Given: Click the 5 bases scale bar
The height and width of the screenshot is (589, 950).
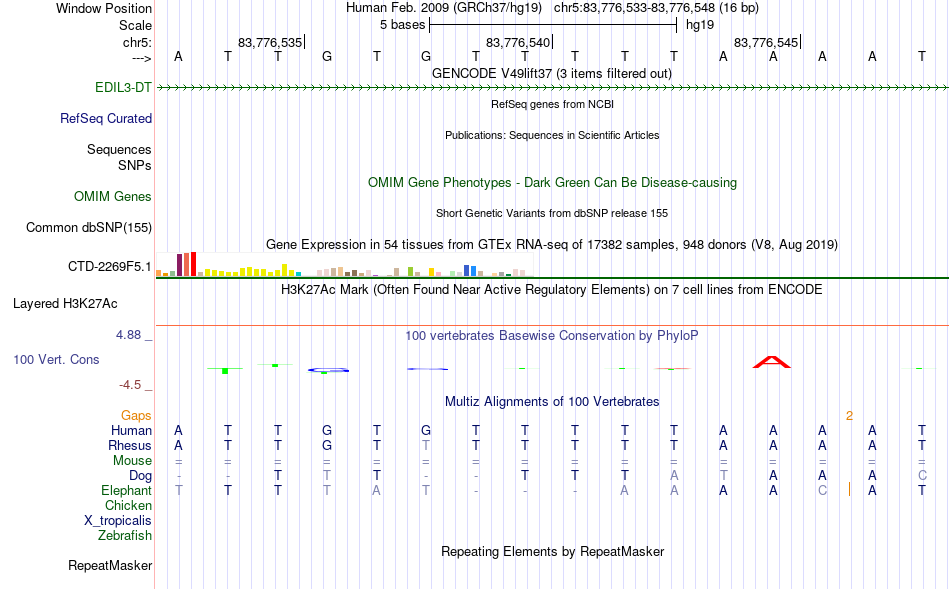Looking at the screenshot, I should [x=553, y=25].
